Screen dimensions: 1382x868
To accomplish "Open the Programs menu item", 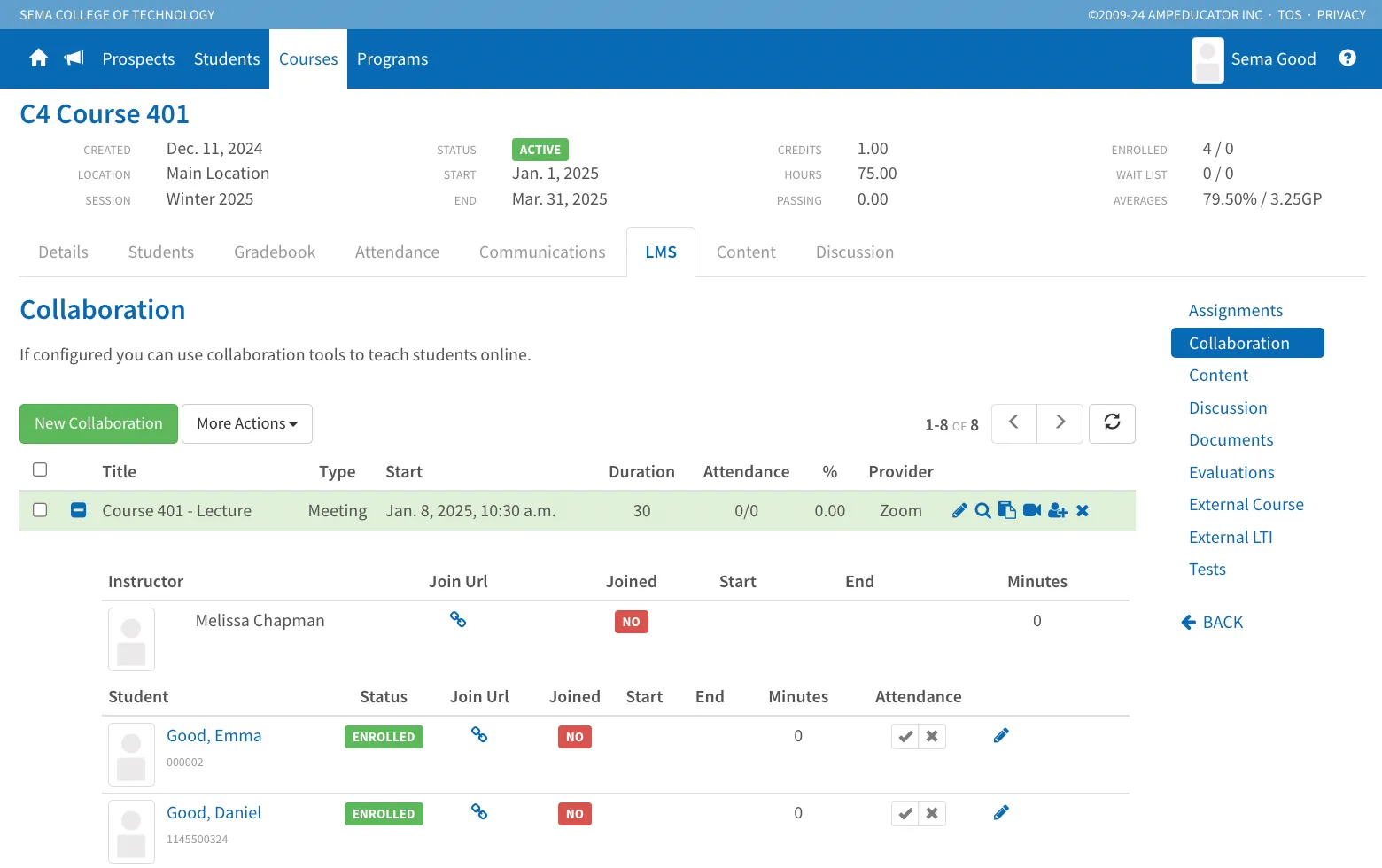I will click(392, 59).
